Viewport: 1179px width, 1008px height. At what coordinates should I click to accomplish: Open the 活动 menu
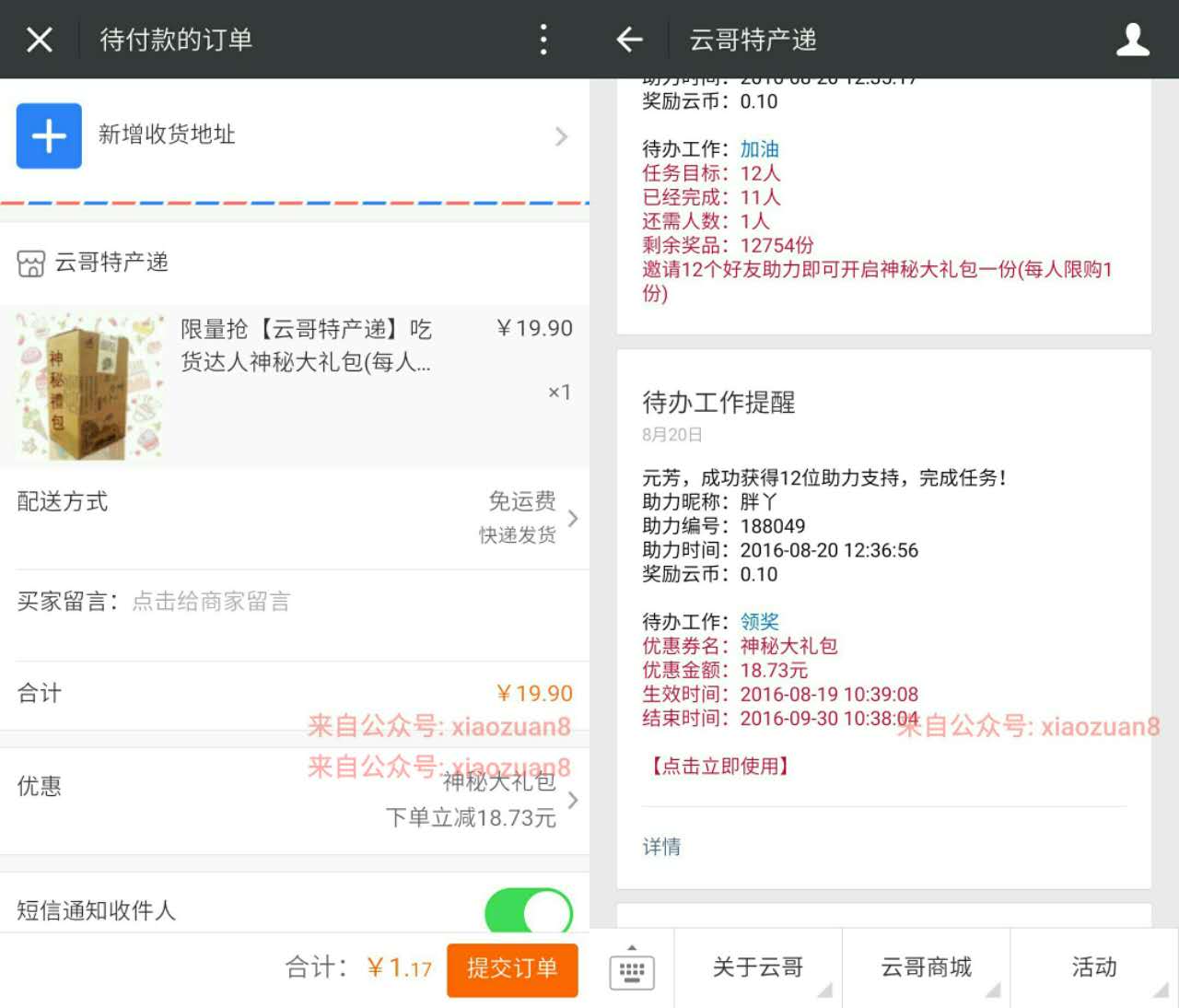pos(1094,967)
